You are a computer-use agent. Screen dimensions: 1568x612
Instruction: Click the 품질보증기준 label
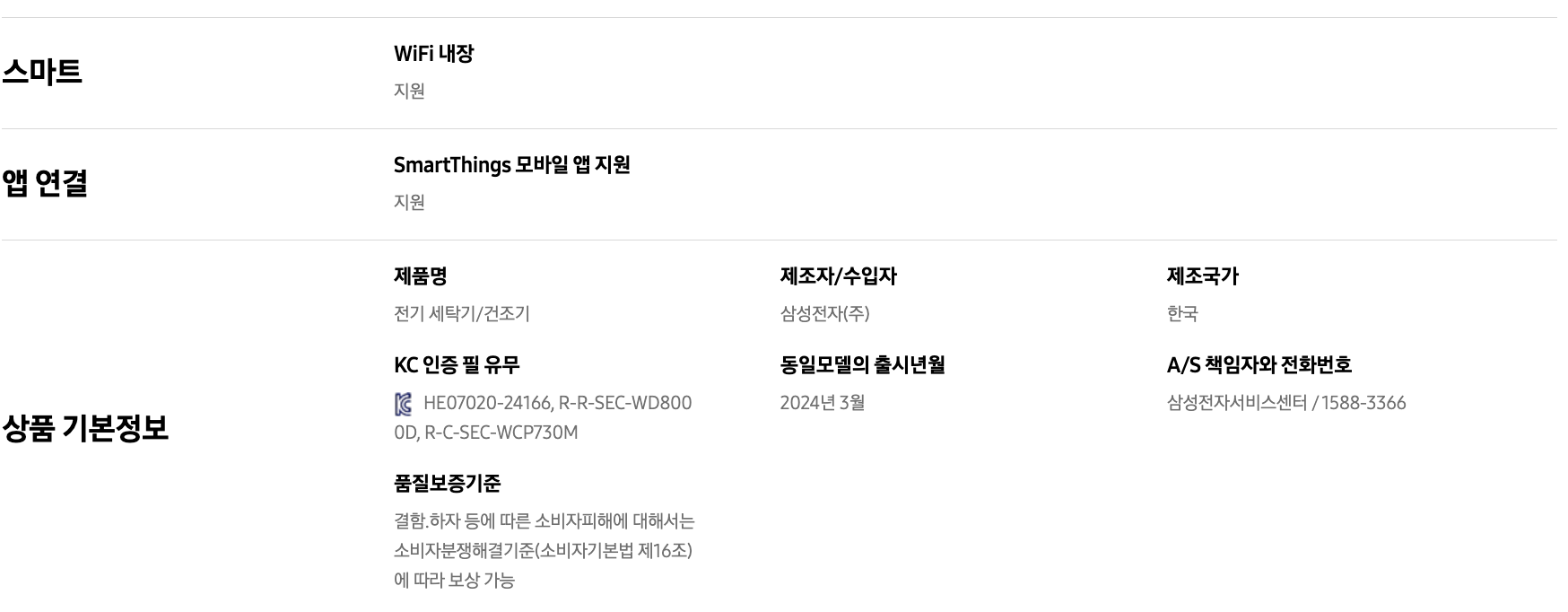tap(447, 484)
